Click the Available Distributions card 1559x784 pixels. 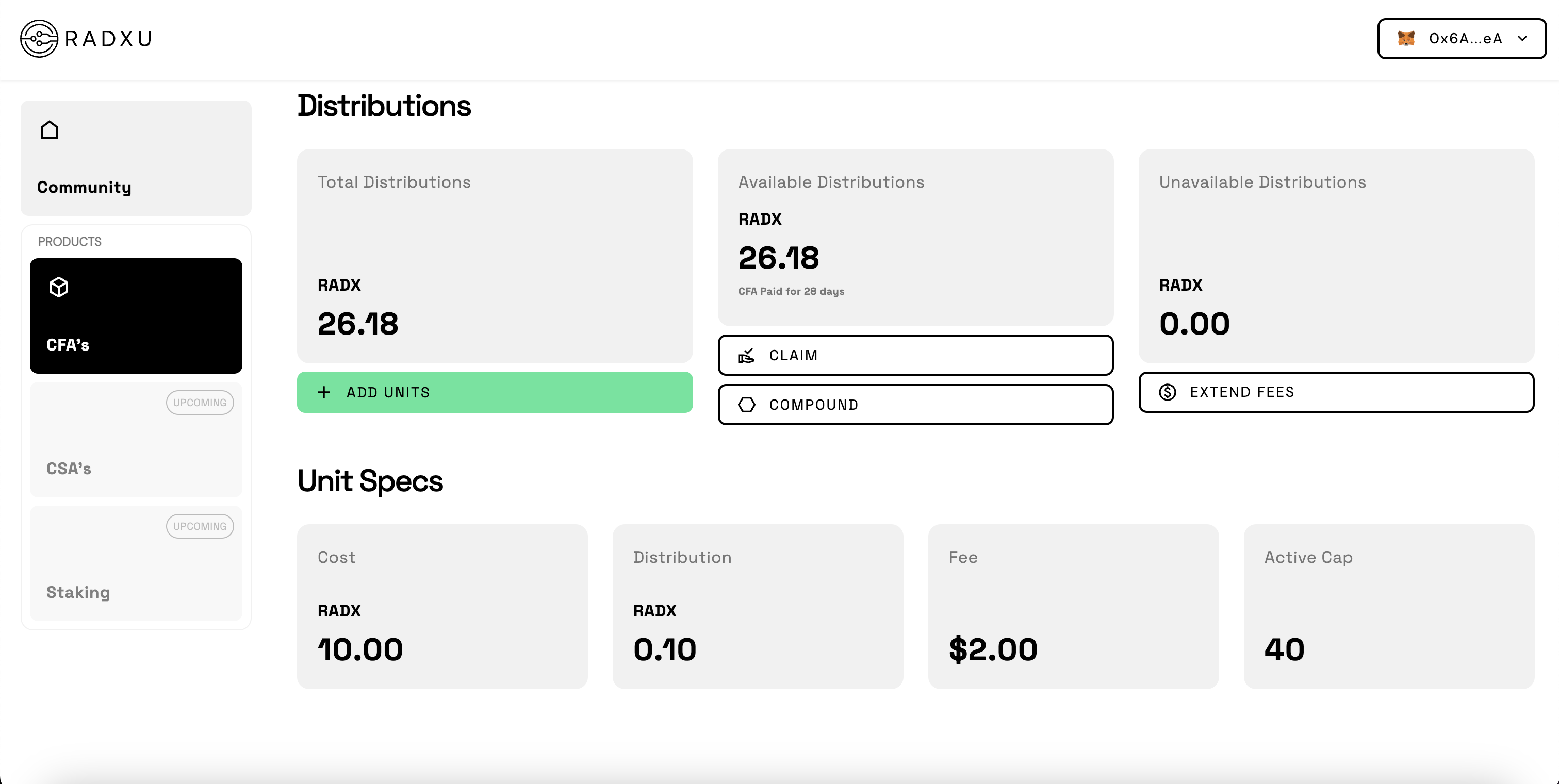click(915, 237)
